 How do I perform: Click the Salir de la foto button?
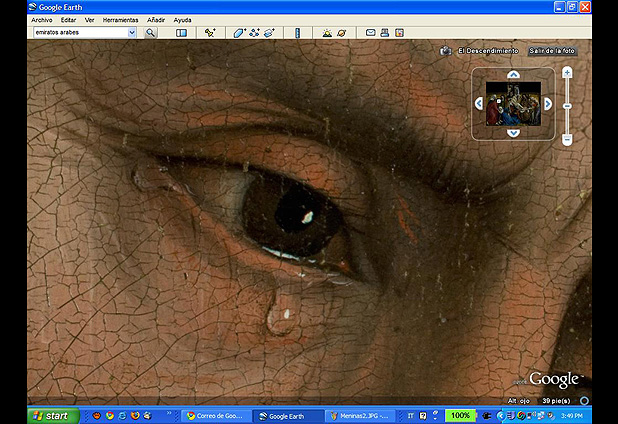point(552,50)
